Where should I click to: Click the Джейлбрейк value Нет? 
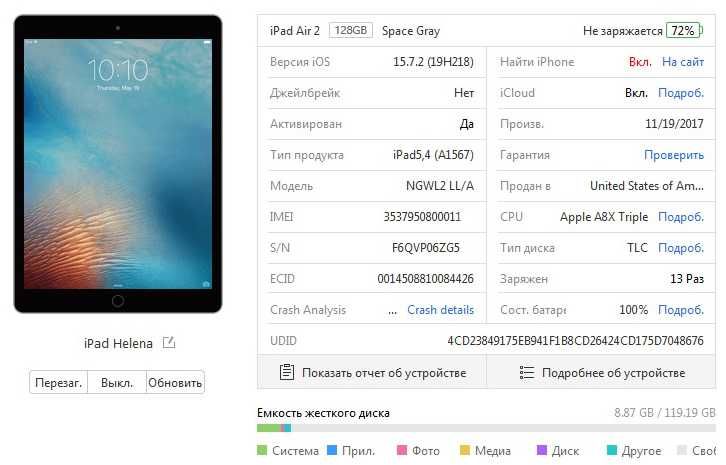(x=463, y=93)
